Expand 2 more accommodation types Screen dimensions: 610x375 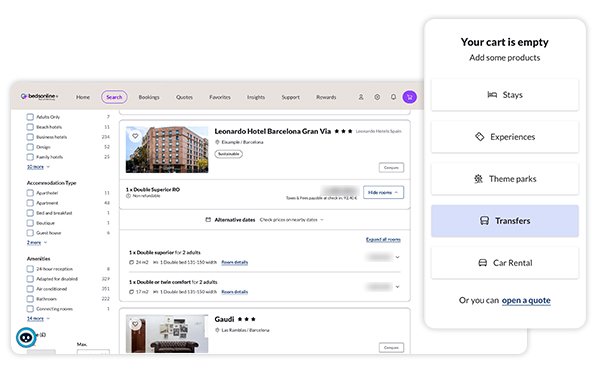tap(37, 243)
